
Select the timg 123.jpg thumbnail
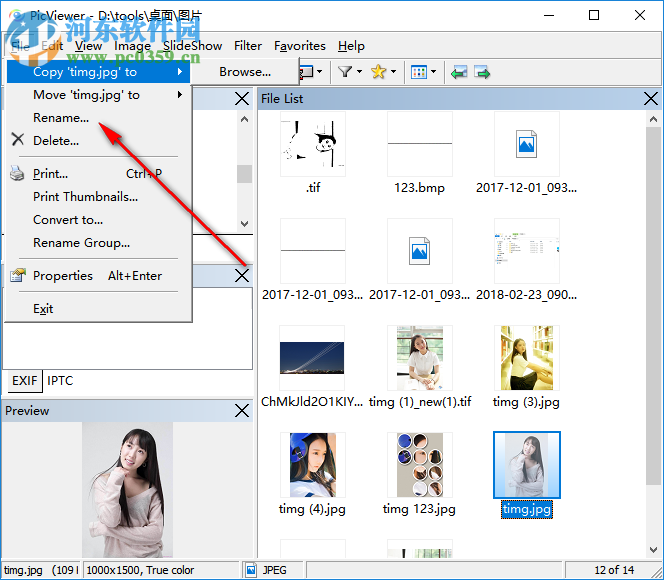[420, 465]
